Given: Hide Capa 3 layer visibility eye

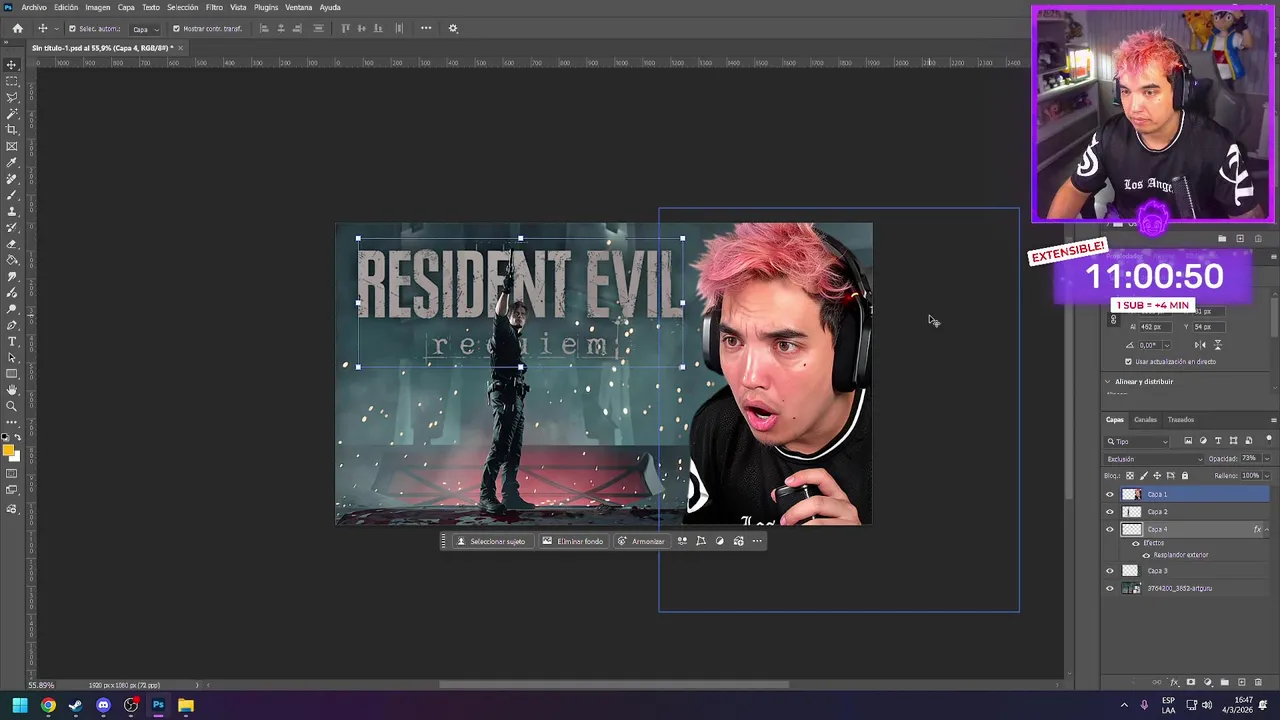Looking at the screenshot, I should coord(1110,571).
